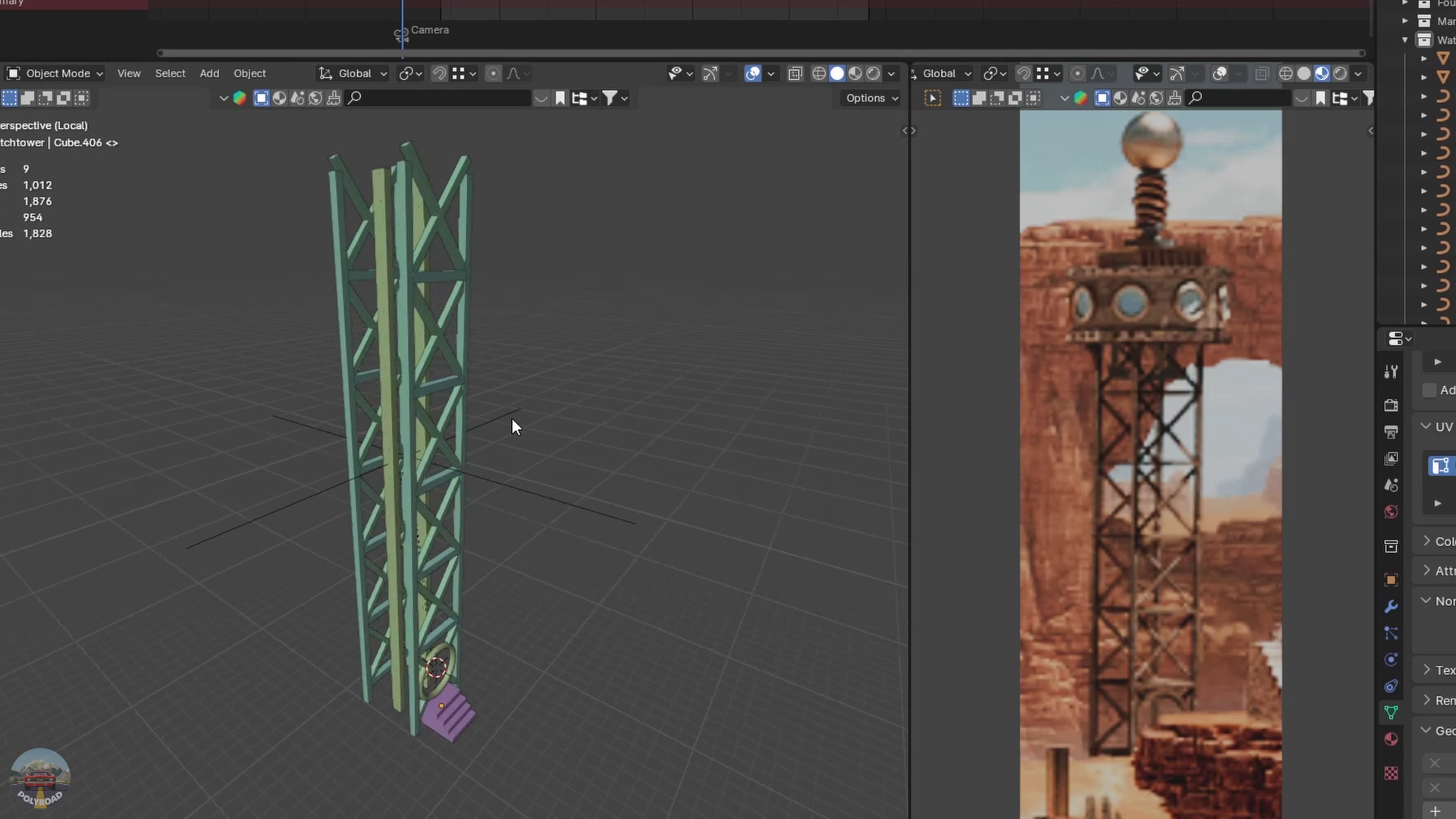The height and width of the screenshot is (819, 1456).
Task: Switch right viewport to solid shading
Action: (x=1304, y=74)
